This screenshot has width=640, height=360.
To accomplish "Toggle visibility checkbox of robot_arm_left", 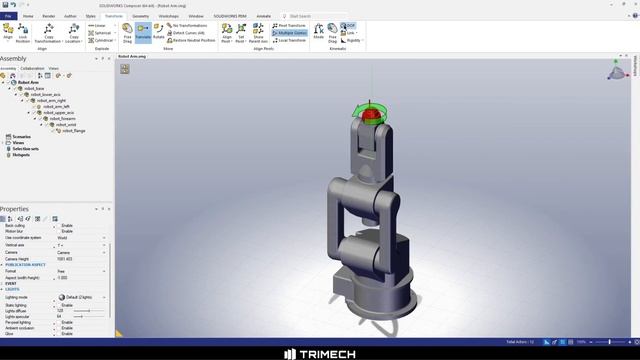I will click(34, 107).
